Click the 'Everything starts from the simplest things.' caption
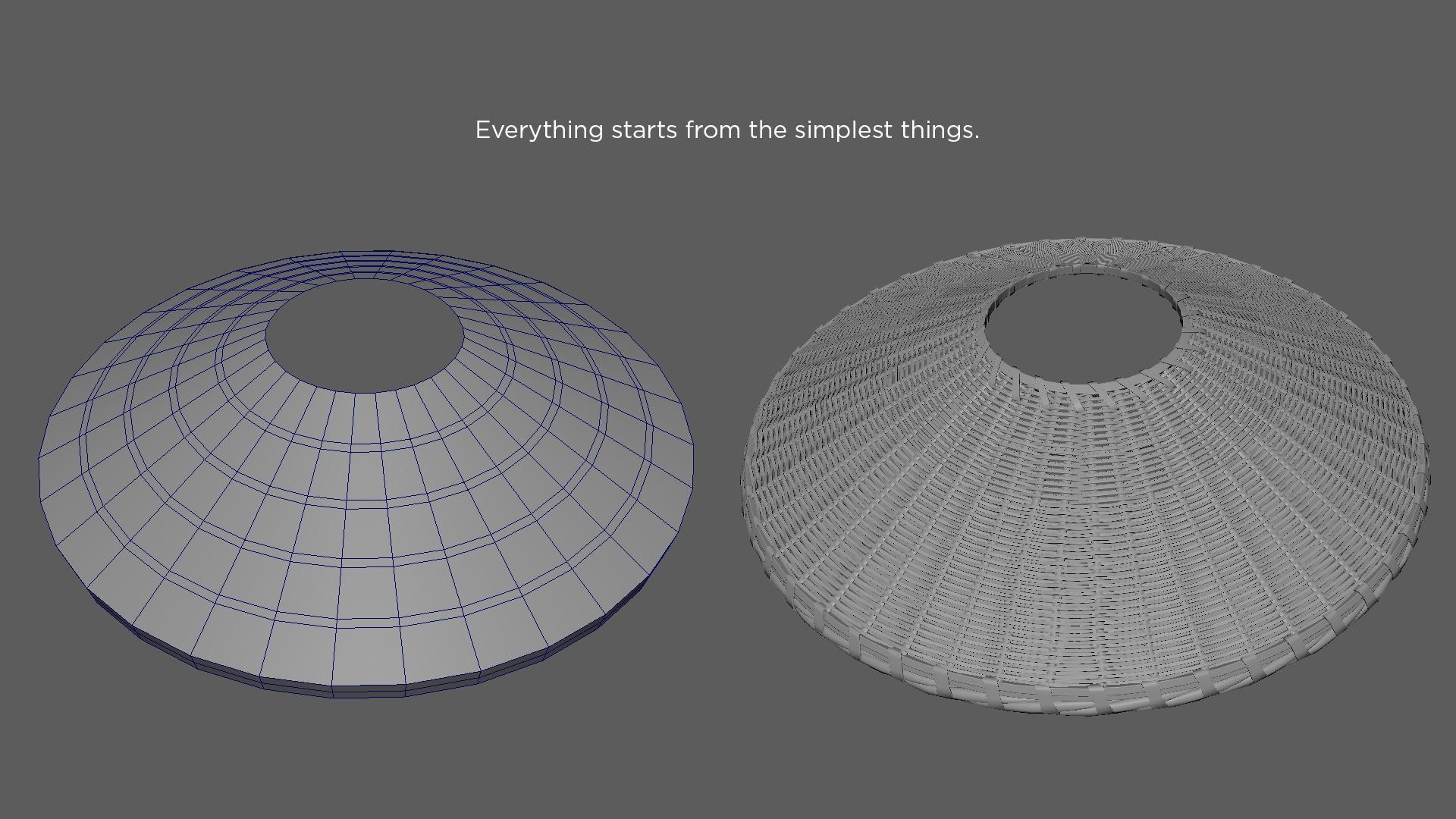 click(x=726, y=130)
